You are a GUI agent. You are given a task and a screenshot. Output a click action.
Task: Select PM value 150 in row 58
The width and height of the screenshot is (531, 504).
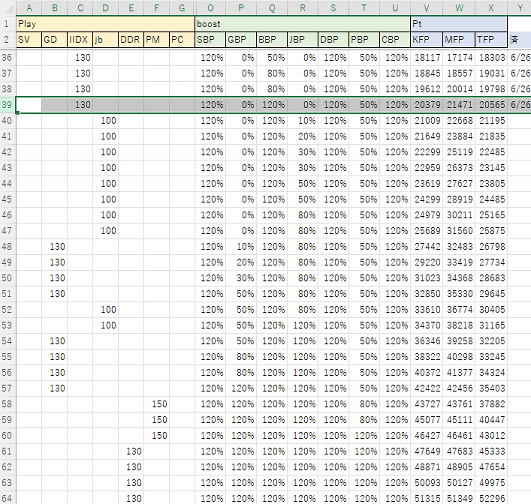click(156, 404)
